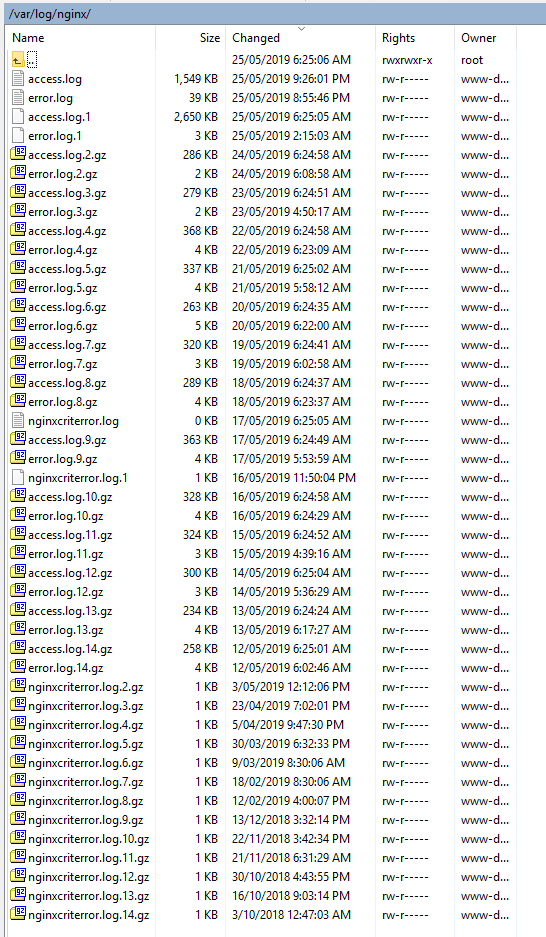Click the access.log file icon
Screen dimensions: 546x937
(18, 79)
